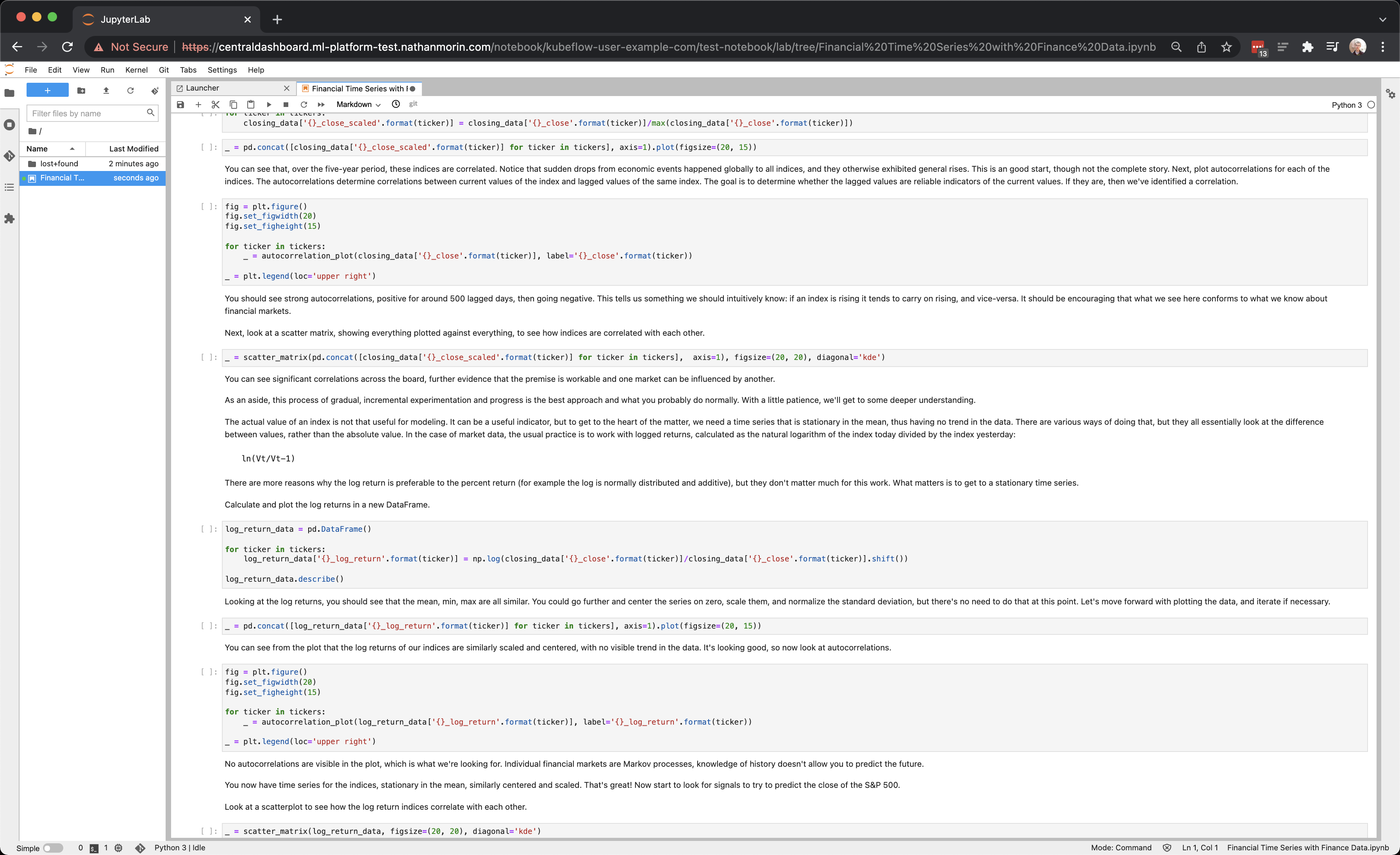
Task: Open the Edit menu
Action: [x=55, y=70]
